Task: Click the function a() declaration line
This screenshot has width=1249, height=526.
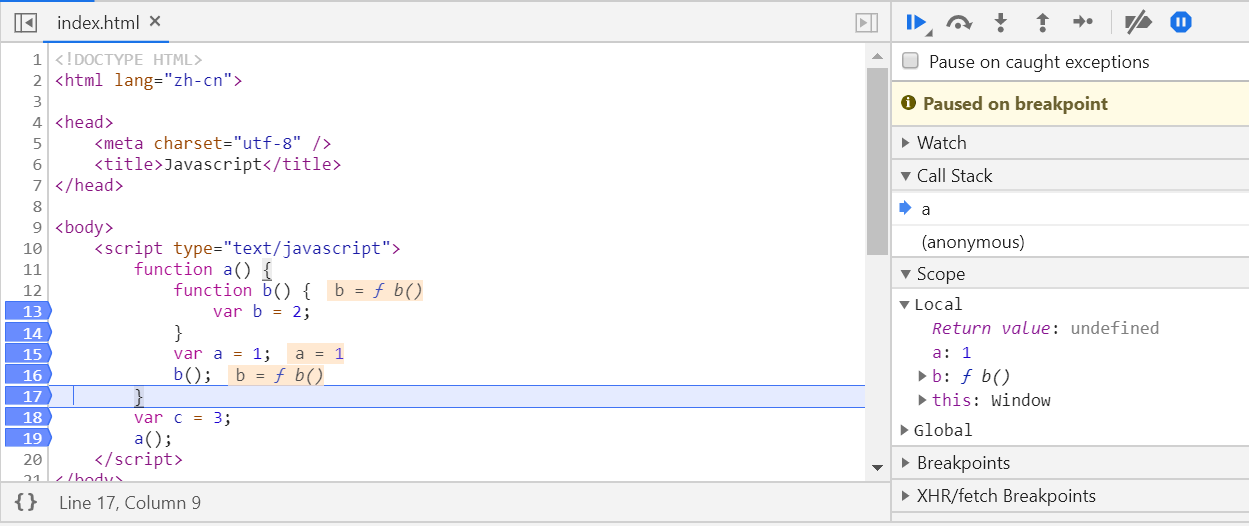Action: click(203, 269)
